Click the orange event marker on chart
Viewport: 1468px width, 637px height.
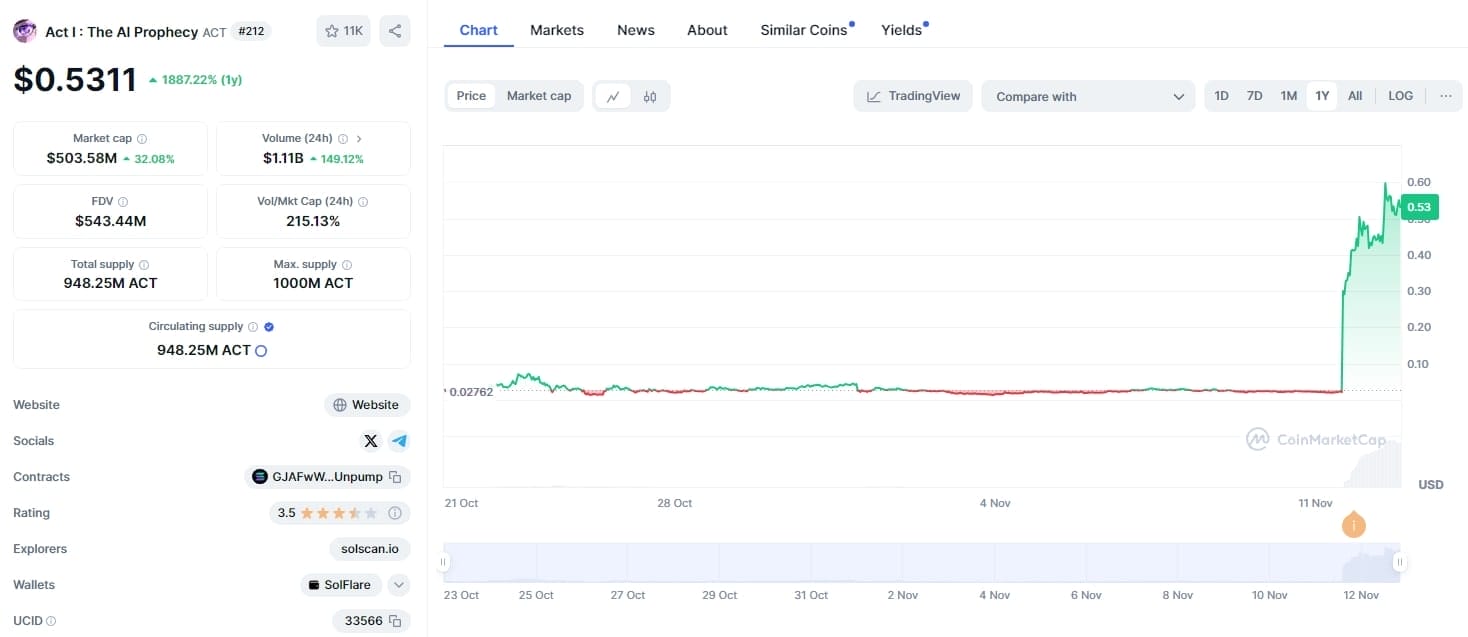pyautogui.click(x=1353, y=524)
